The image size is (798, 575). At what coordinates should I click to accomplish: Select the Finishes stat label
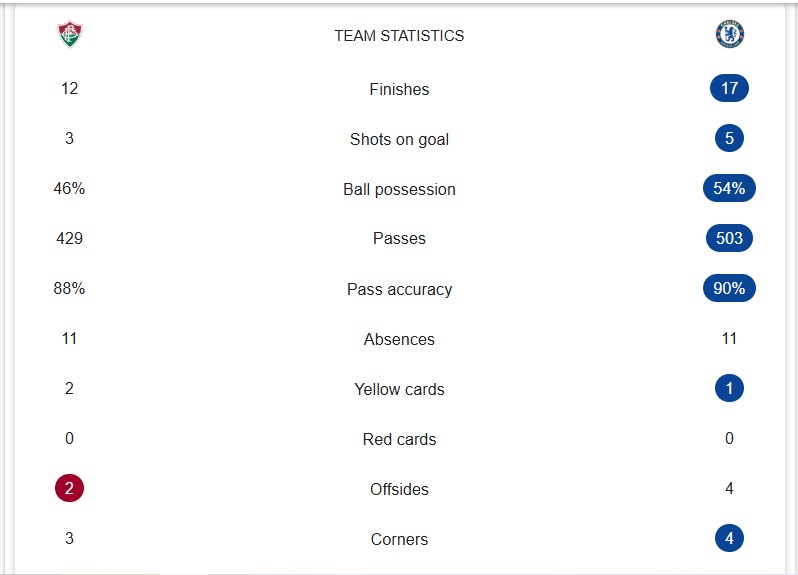(x=399, y=89)
